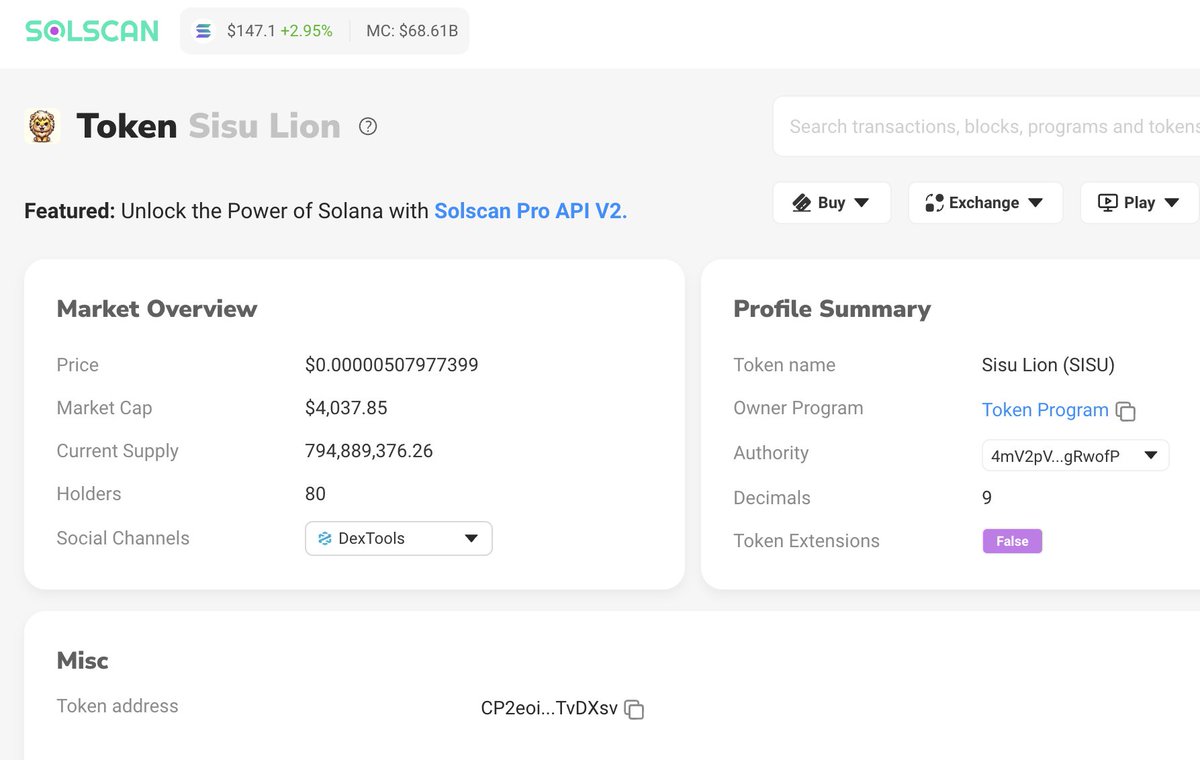Open the Token Program link
This screenshot has width=1200, height=760.
[x=1045, y=410]
